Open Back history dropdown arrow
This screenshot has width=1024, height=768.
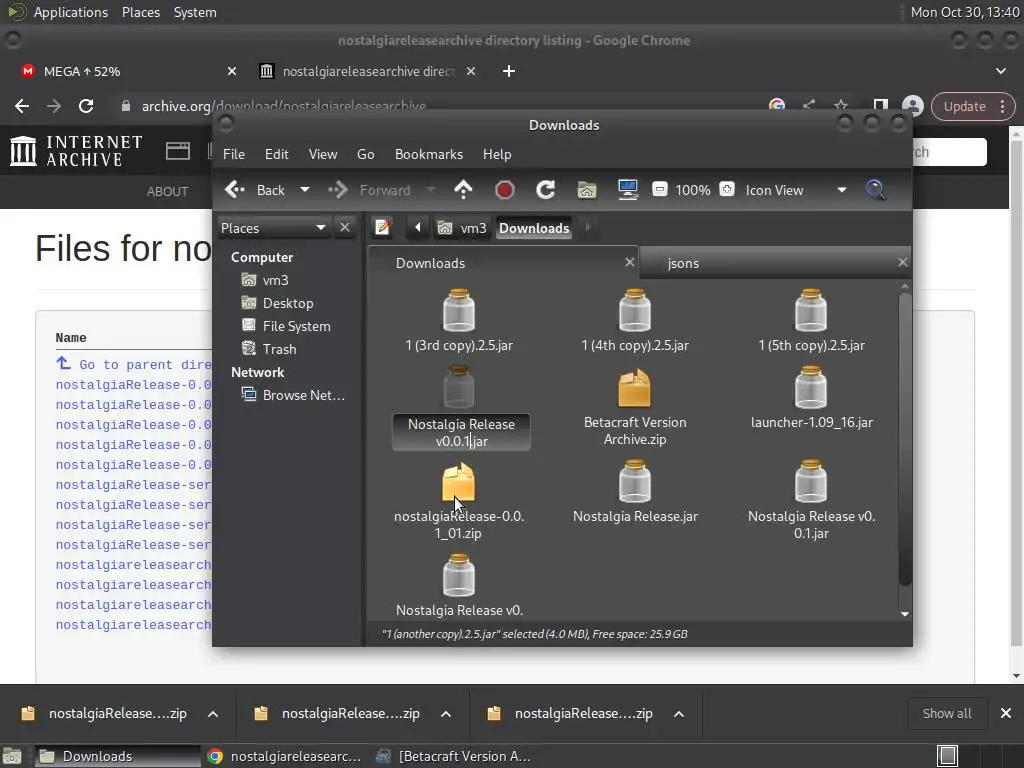(x=304, y=190)
